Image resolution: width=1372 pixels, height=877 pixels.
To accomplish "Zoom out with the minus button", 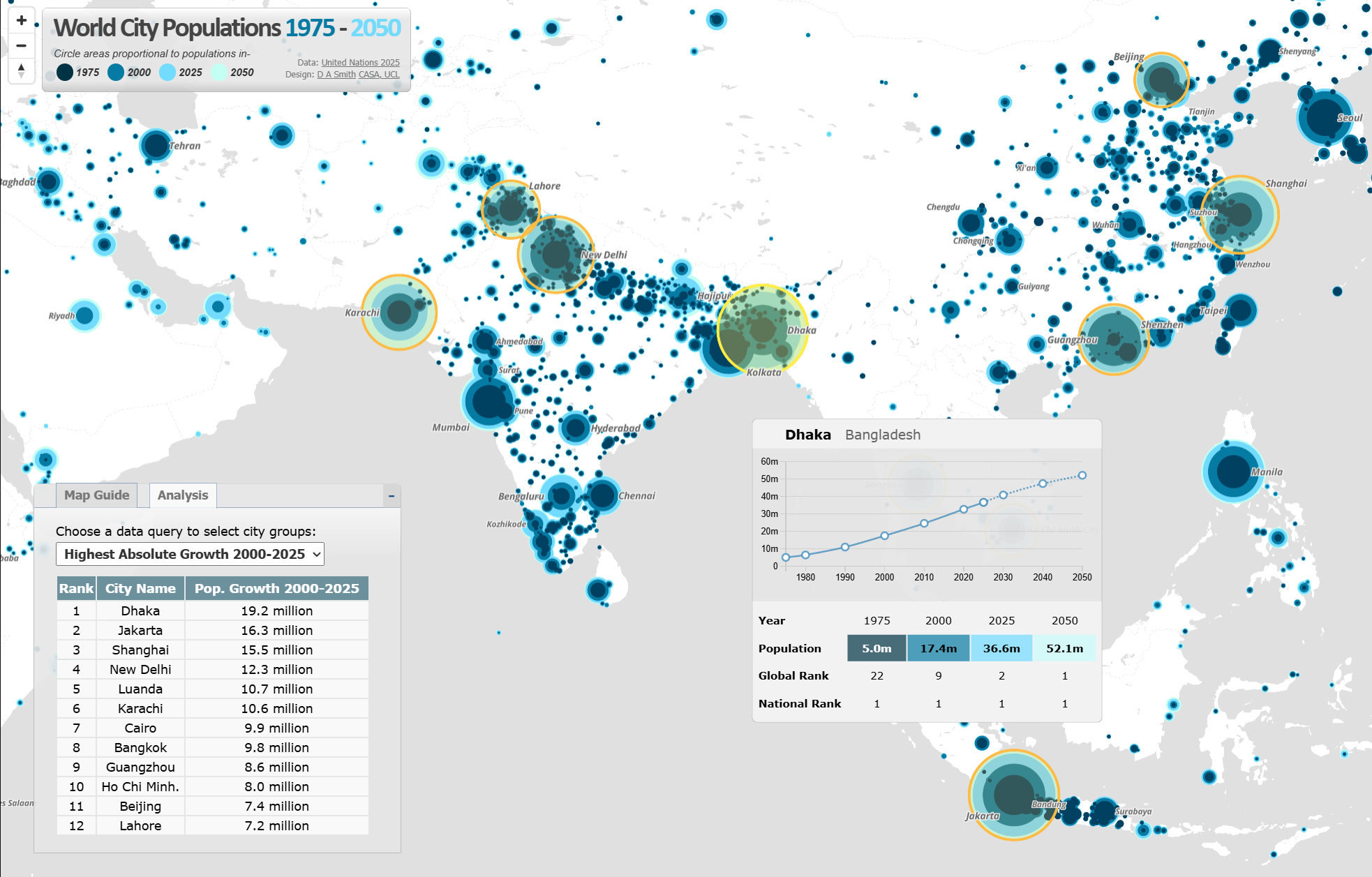I will pos(22,45).
